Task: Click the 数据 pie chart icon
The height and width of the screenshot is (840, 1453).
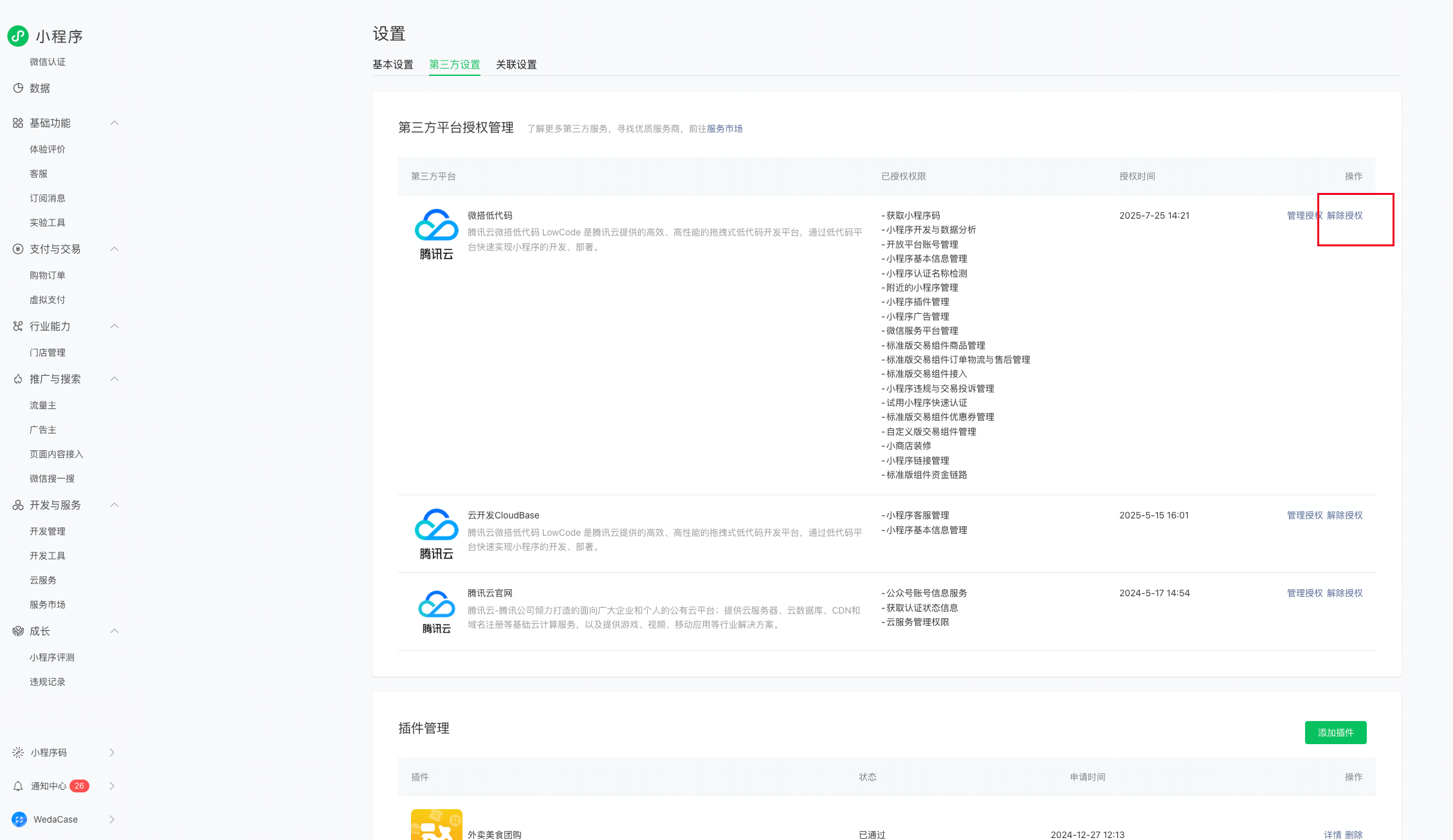Action: pos(18,88)
